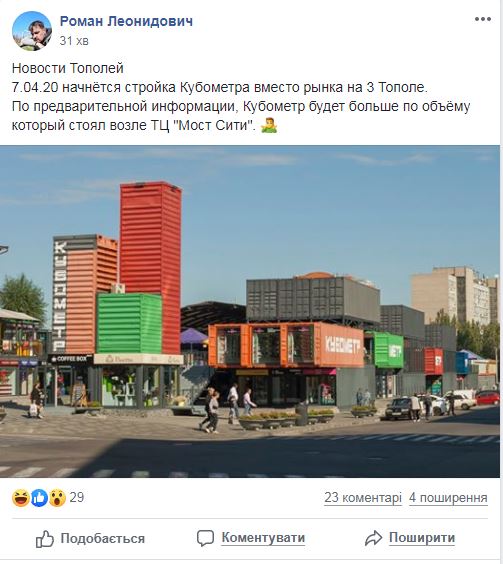The width and height of the screenshot is (503, 564).
Task: Like the post with Подобається
Action: (90, 539)
